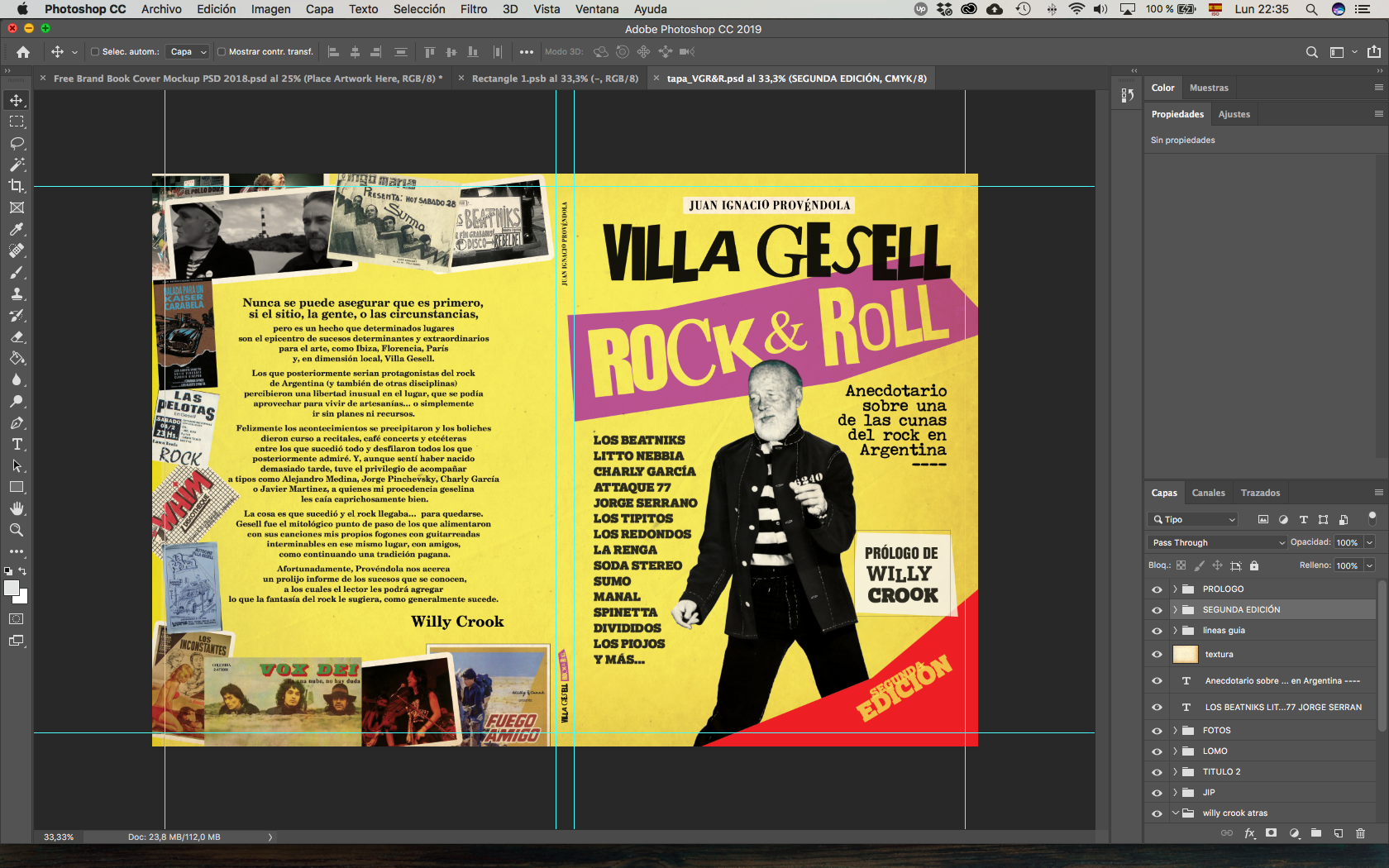Toggle the Selec. autom. checkbox
Image resolution: width=1389 pixels, height=868 pixels.
[95, 51]
